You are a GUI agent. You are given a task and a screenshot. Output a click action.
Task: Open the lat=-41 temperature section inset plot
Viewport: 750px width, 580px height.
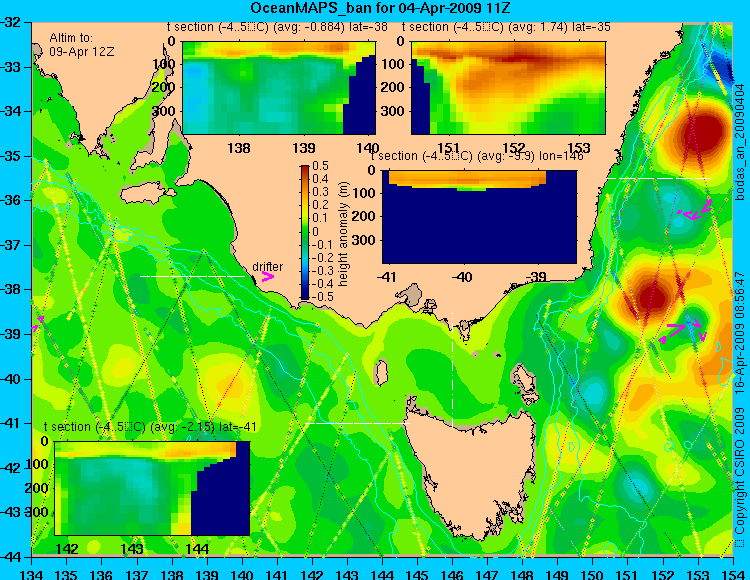coord(152,488)
